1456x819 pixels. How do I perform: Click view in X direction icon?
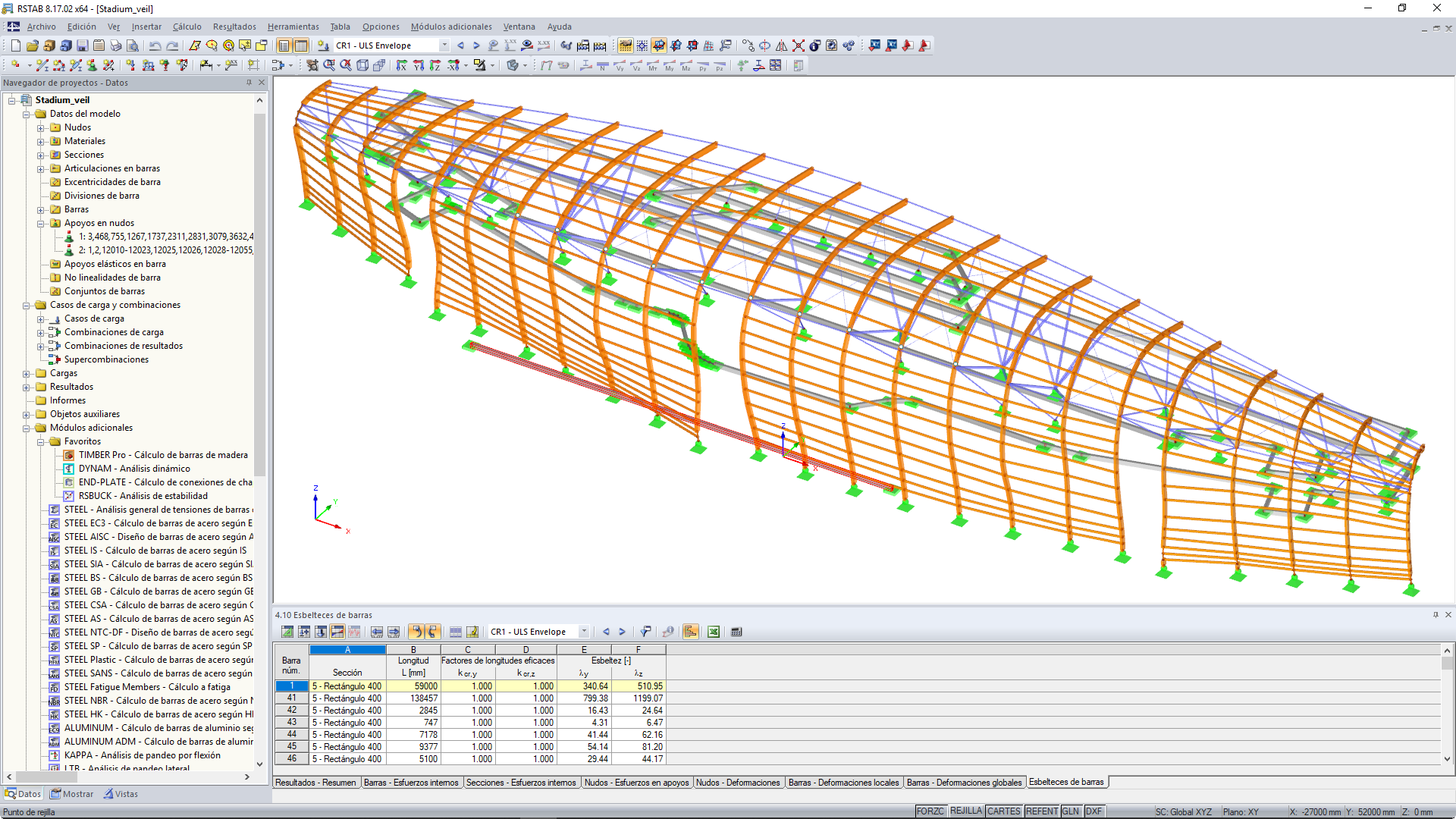402,66
